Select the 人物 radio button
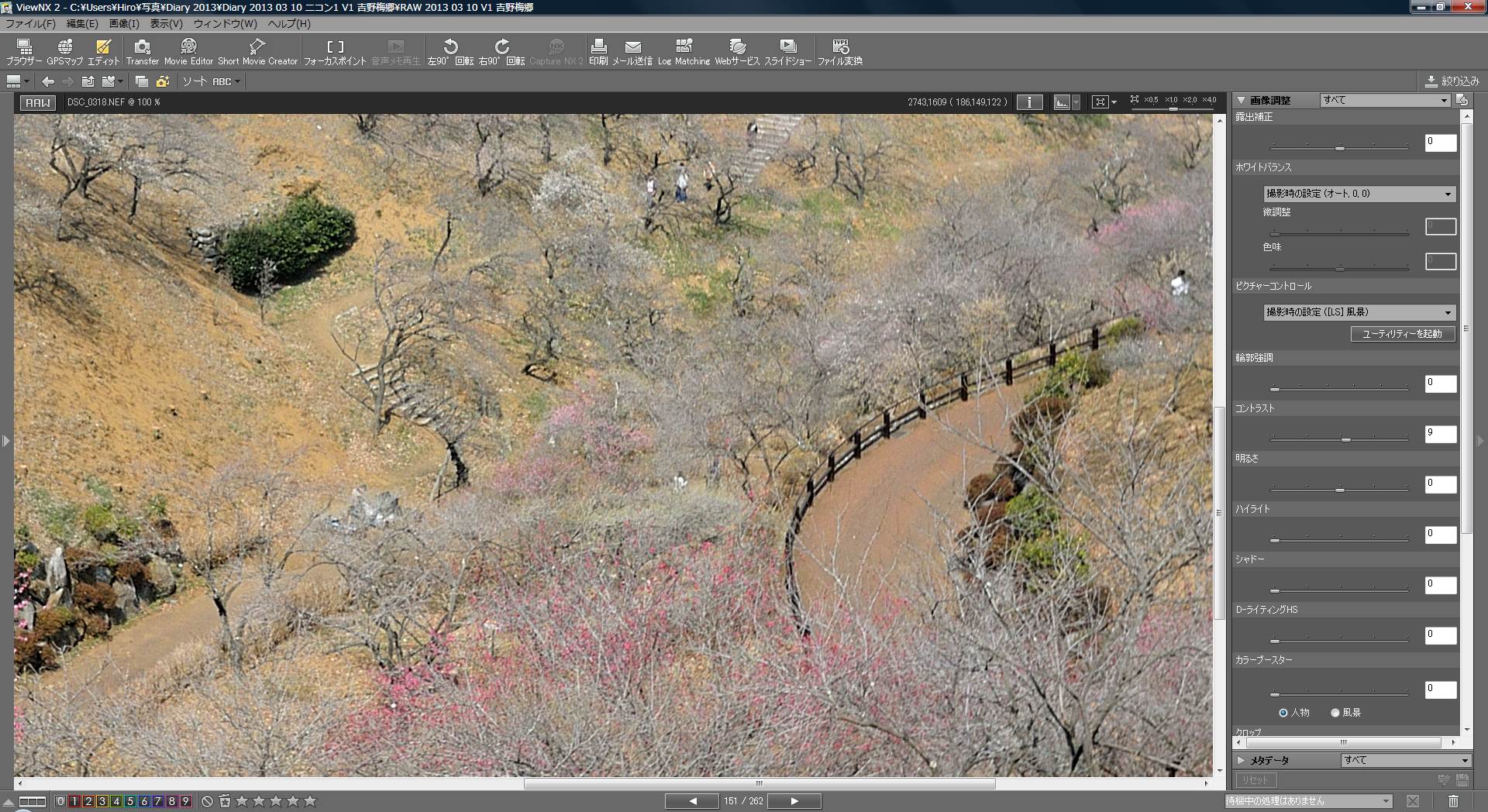Viewport: 1488px width, 812px height. point(1283,713)
